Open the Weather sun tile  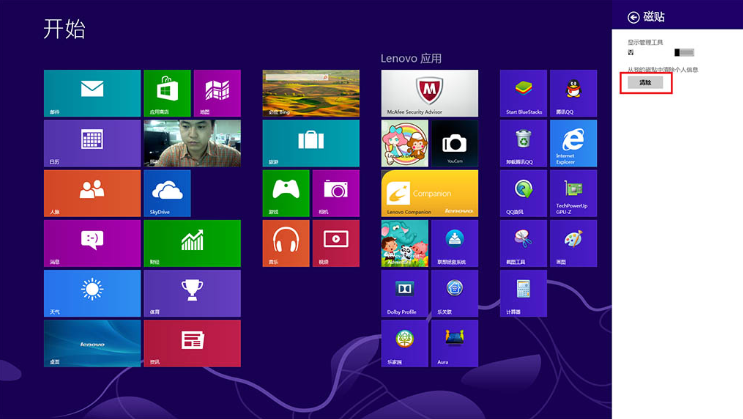click(x=92, y=293)
